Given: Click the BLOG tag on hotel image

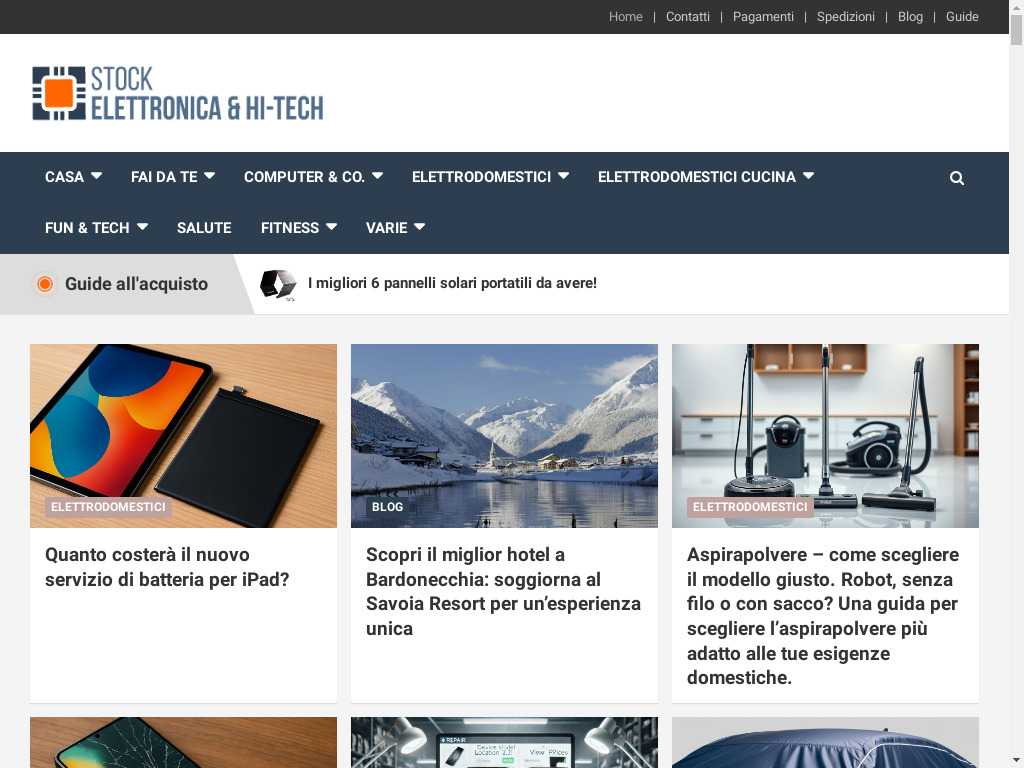Looking at the screenshot, I should coord(387,507).
